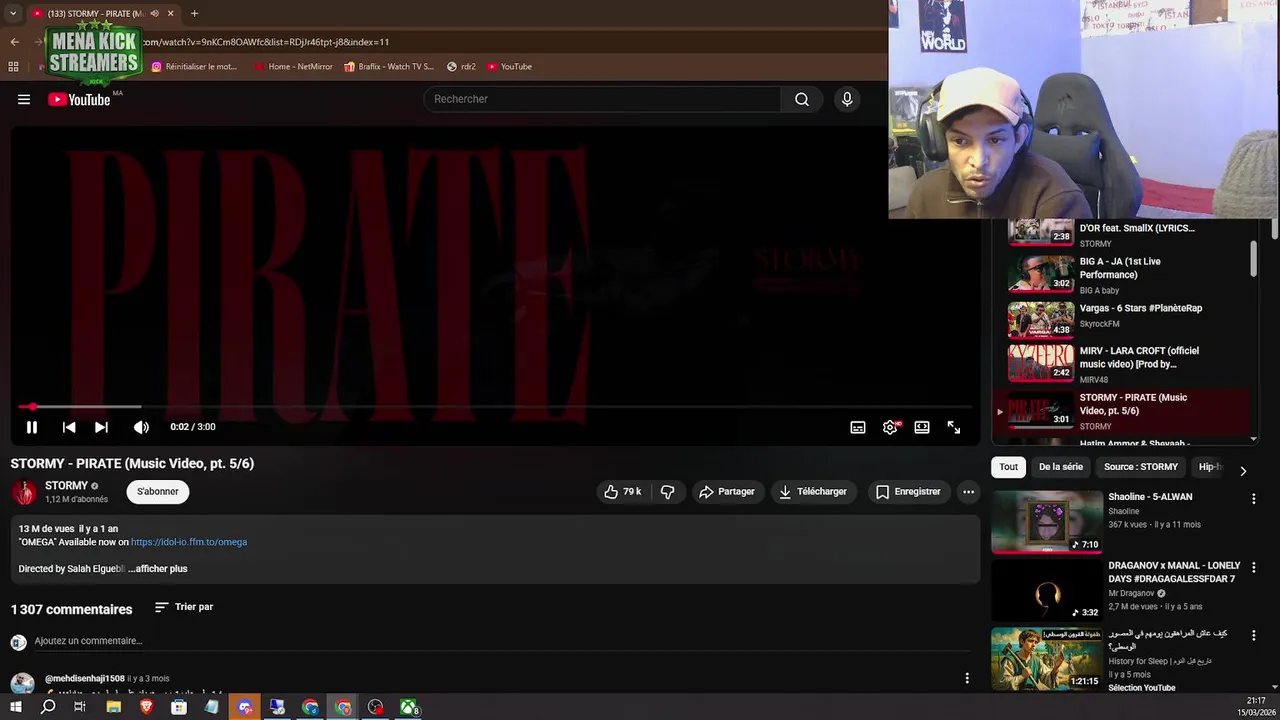Download the video via Télécharger

pyautogui.click(x=813, y=492)
